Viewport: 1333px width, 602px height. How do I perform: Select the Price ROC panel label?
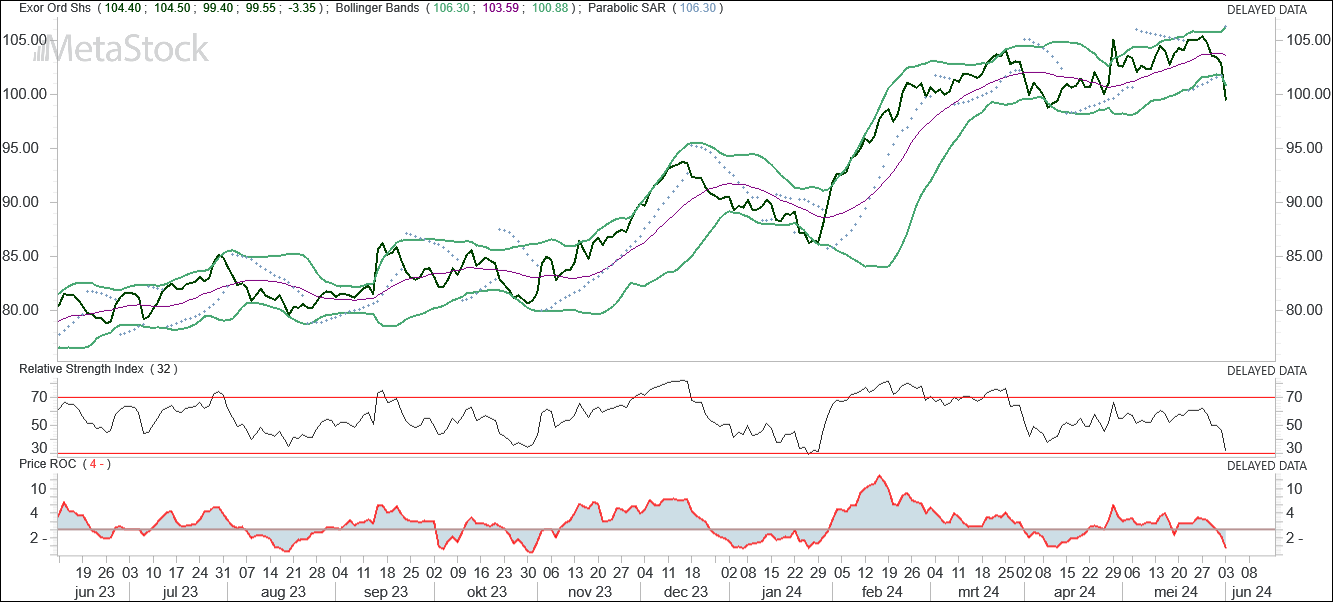(50, 464)
